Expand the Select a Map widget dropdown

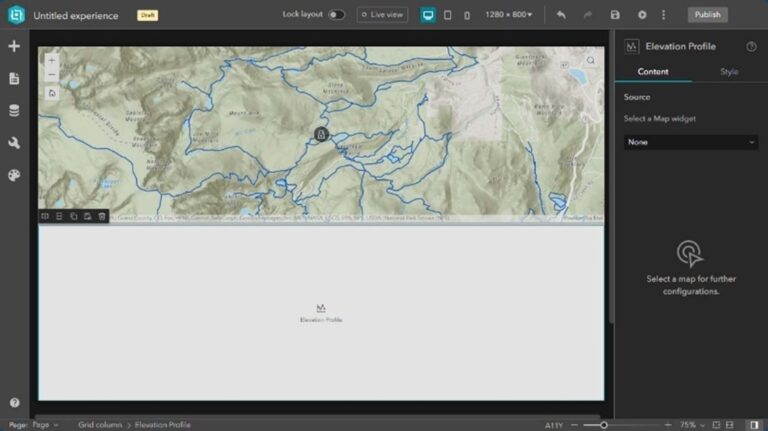690,143
